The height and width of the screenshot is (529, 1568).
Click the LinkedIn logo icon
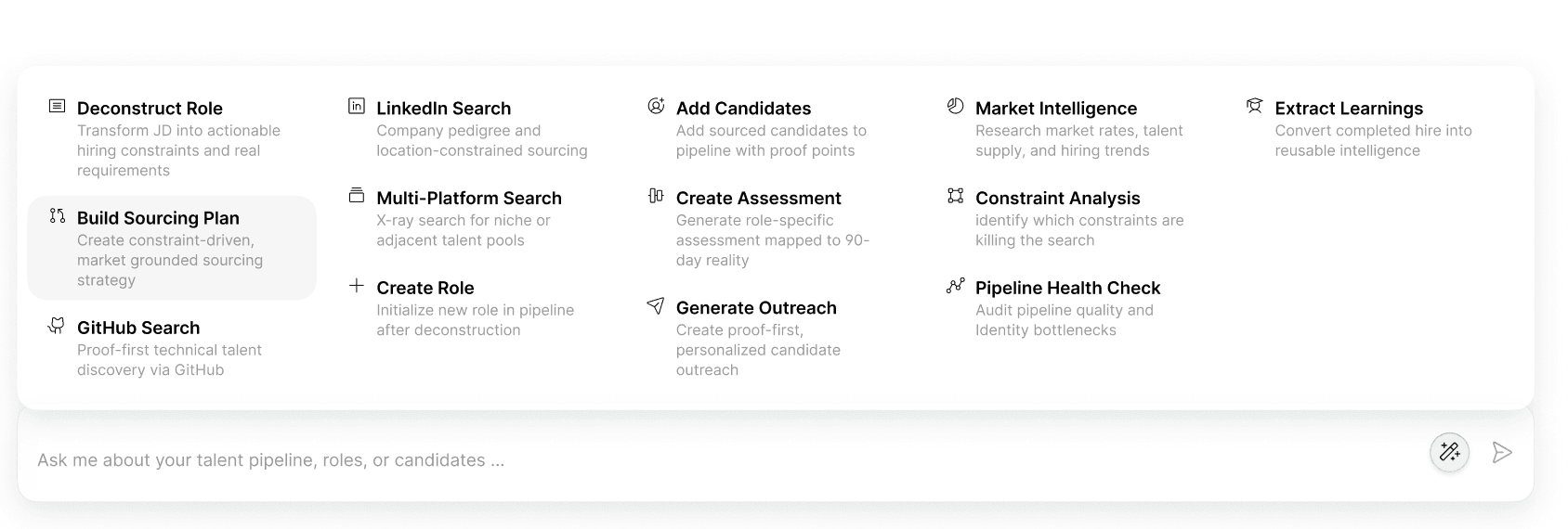pyautogui.click(x=357, y=106)
